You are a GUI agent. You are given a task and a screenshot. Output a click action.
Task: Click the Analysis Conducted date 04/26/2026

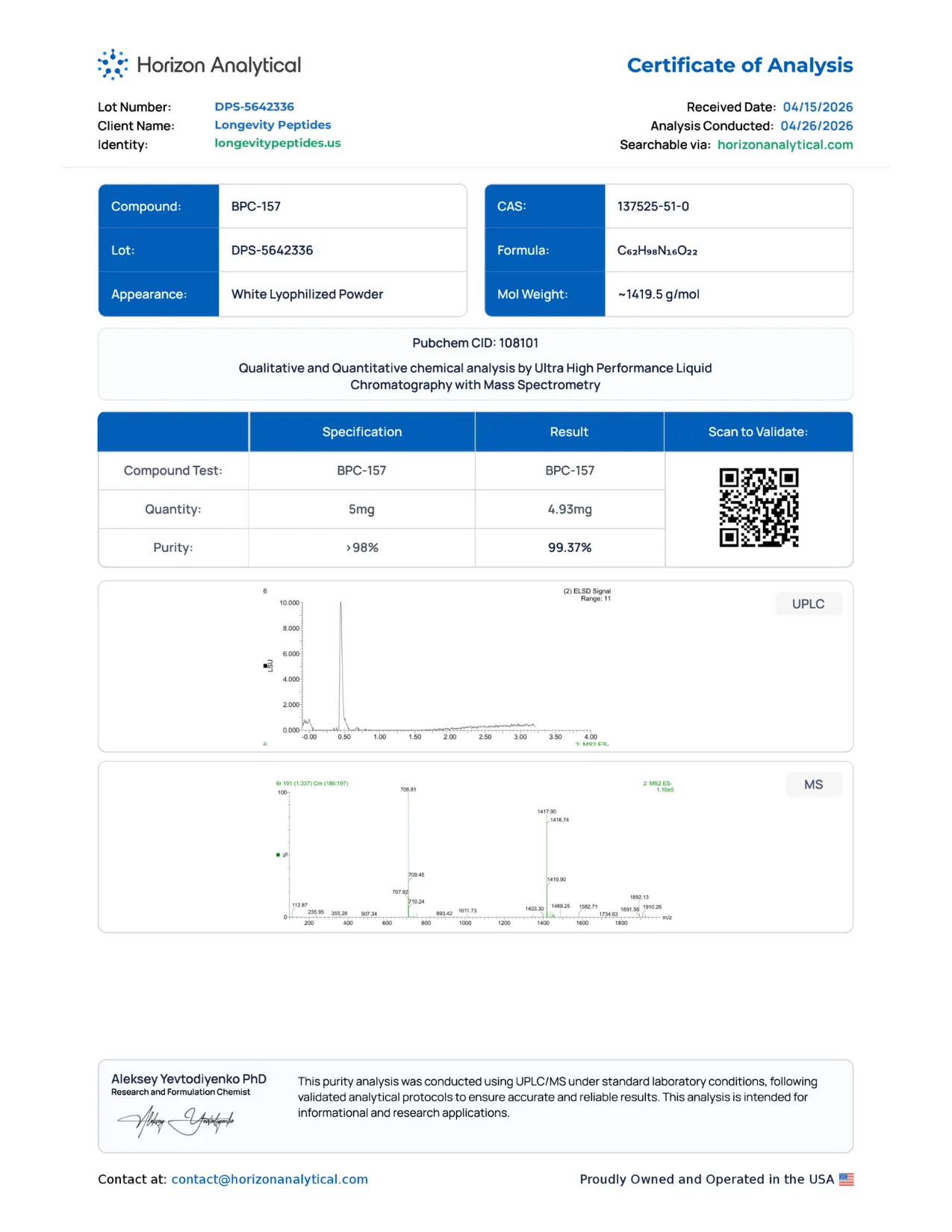tap(817, 126)
